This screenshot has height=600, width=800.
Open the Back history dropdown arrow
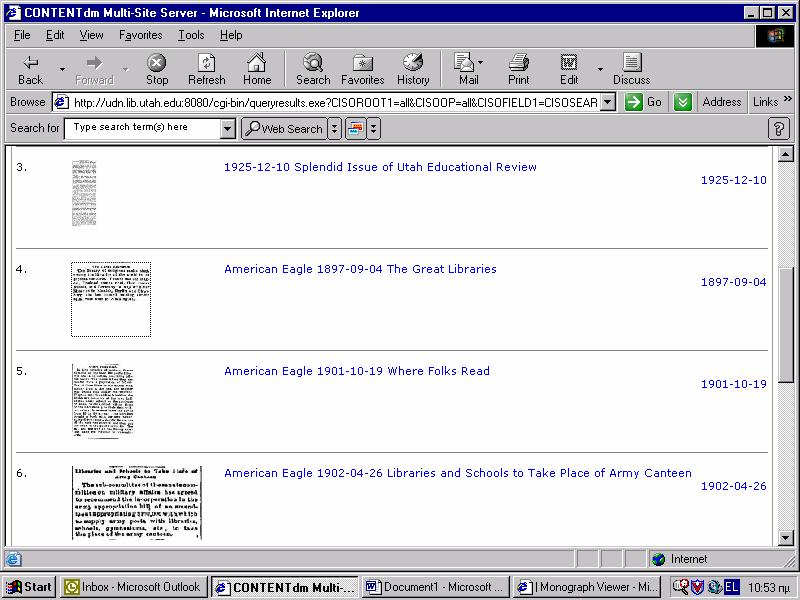pyautogui.click(x=62, y=70)
